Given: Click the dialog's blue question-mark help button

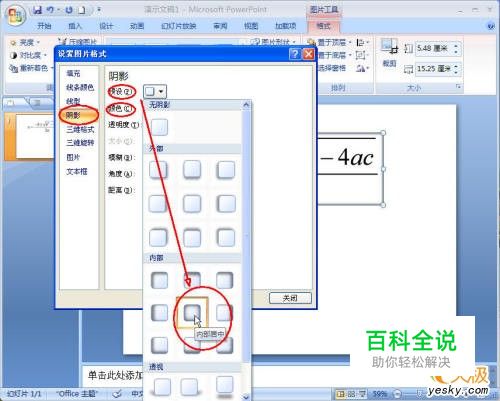Looking at the screenshot, I should [x=295, y=54].
